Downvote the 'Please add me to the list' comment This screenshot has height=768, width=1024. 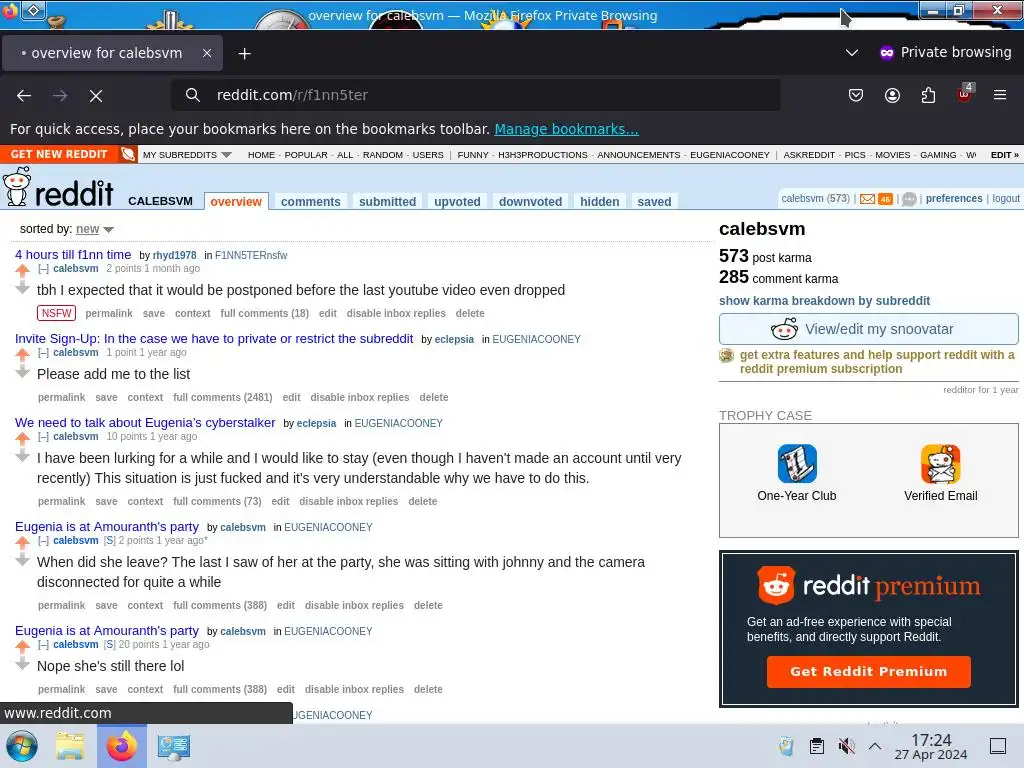[22, 372]
